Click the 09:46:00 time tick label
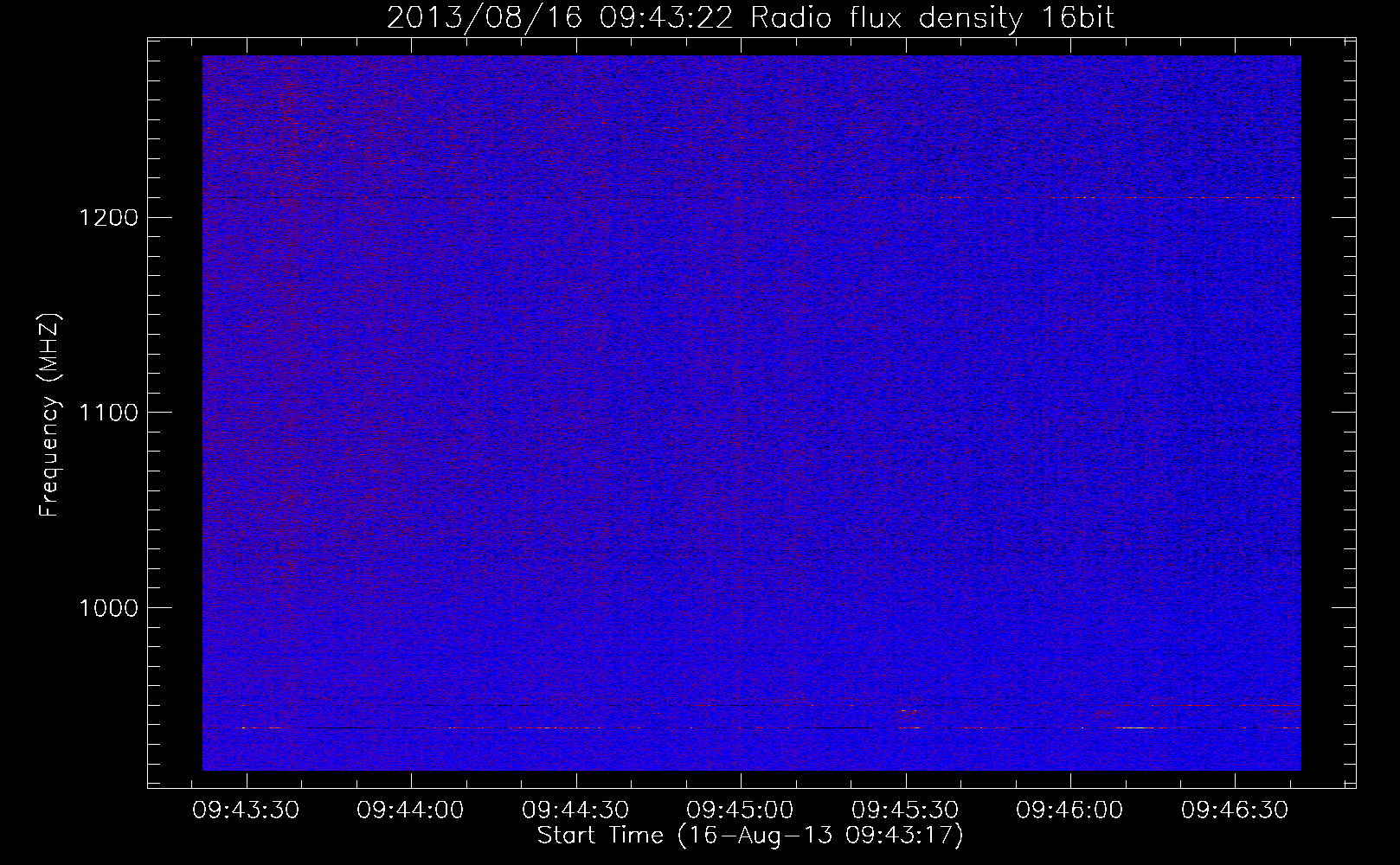Viewport: 1400px width, 865px height. [1070, 811]
